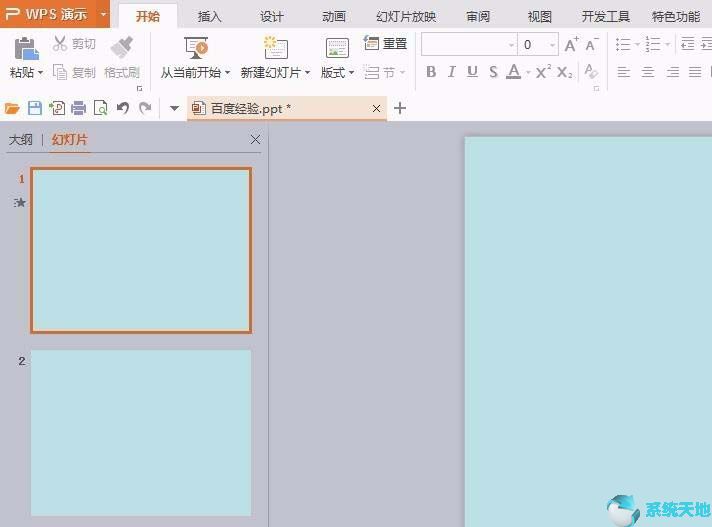Close the slide thumbnail panel
Image resolution: width=712 pixels, height=527 pixels.
[255, 139]
